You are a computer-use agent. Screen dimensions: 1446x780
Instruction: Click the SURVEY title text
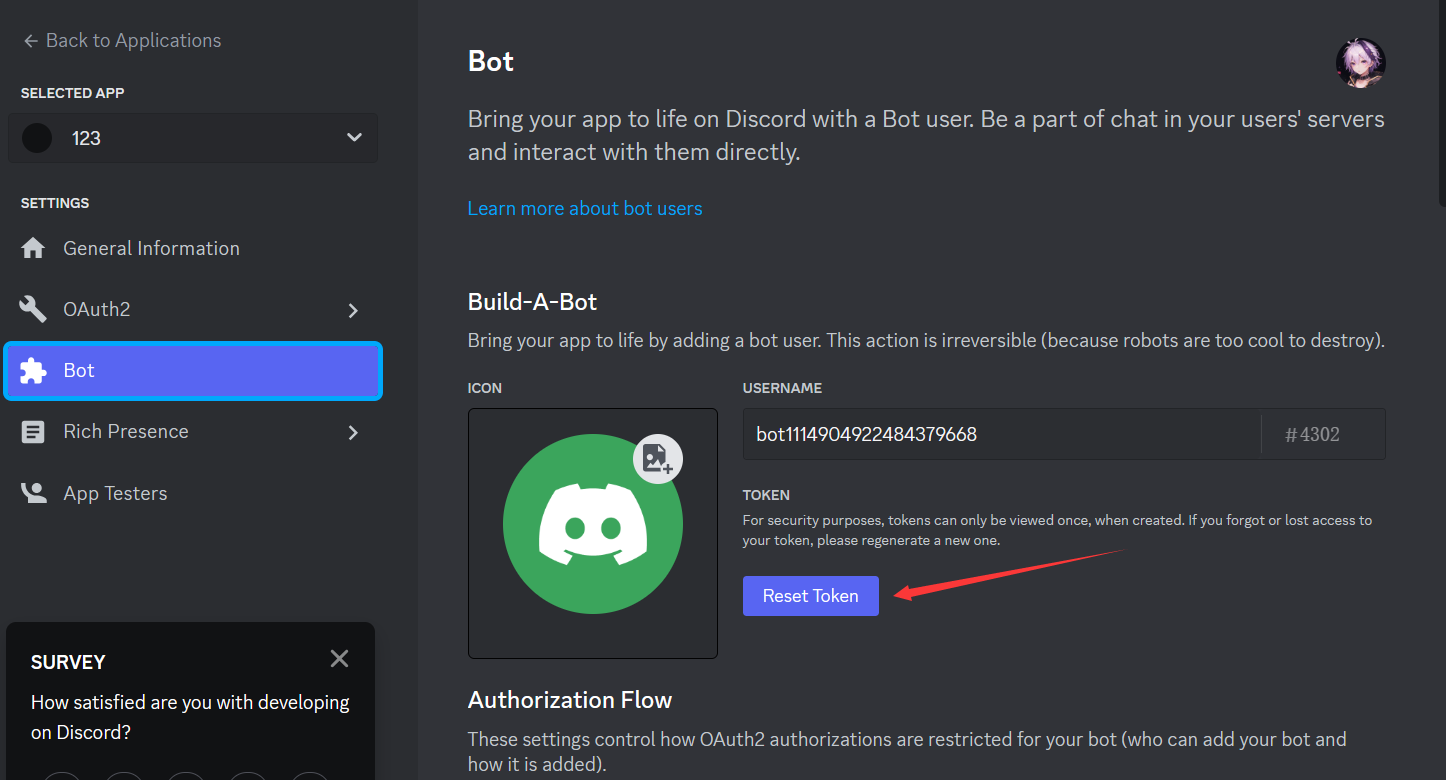[68, 662]
